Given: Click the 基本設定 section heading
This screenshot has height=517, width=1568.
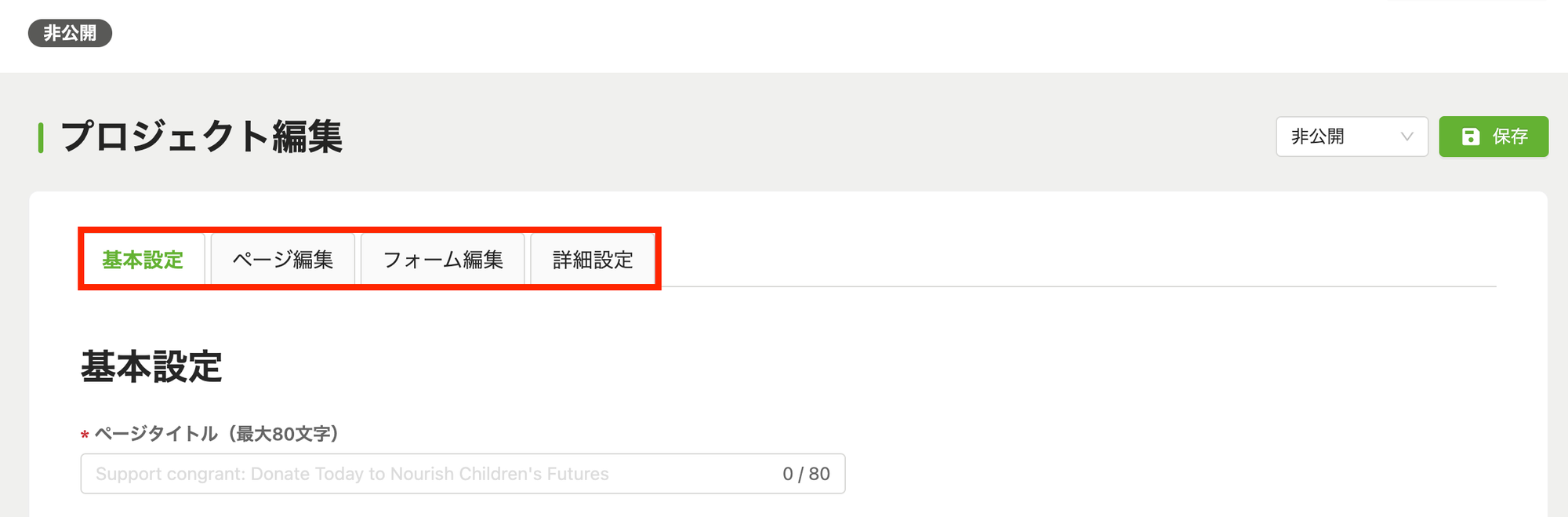Looking at the screenshot, I should 151,366.
